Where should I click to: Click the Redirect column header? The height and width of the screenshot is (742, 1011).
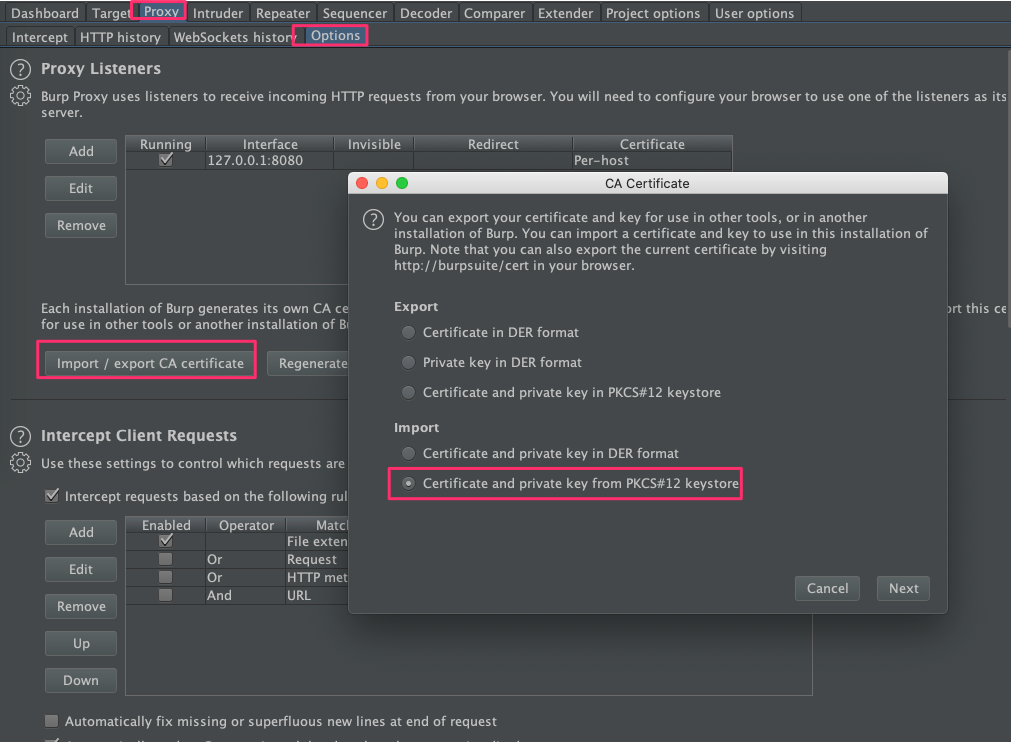pyautogui.click(x=493, y=144)
